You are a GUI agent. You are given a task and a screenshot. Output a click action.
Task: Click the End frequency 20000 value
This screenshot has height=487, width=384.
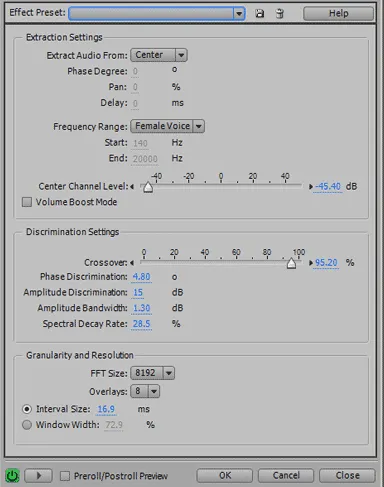click(145, 159)
